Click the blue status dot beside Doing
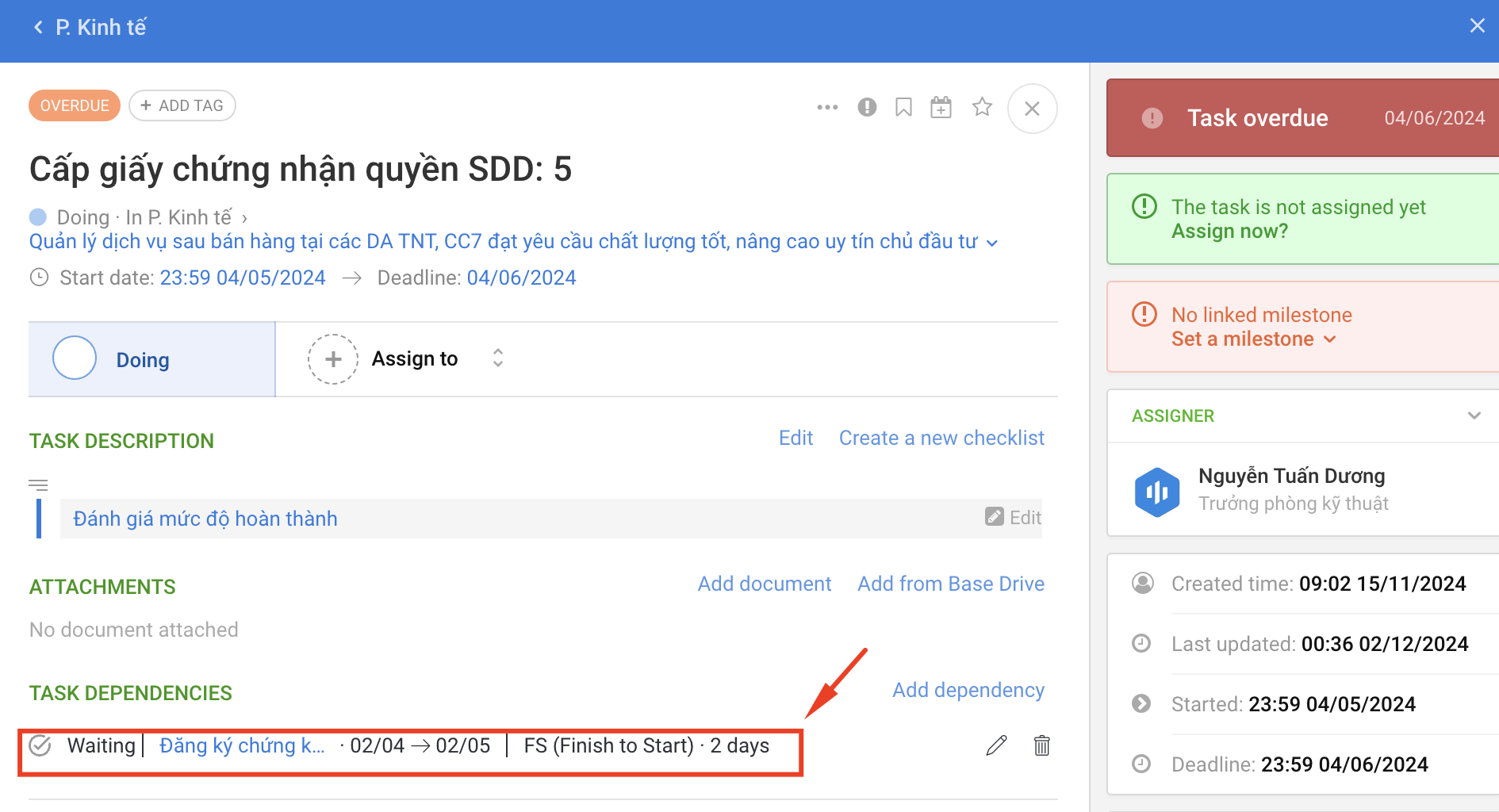Image resolution: width=1499 pixels, height=812 pixels. (x=38, y=216)
